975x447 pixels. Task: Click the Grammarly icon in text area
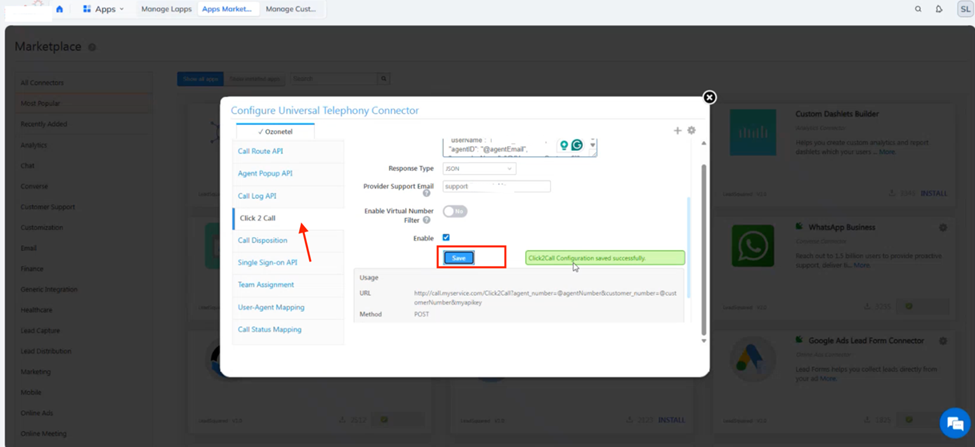point(577,145)
